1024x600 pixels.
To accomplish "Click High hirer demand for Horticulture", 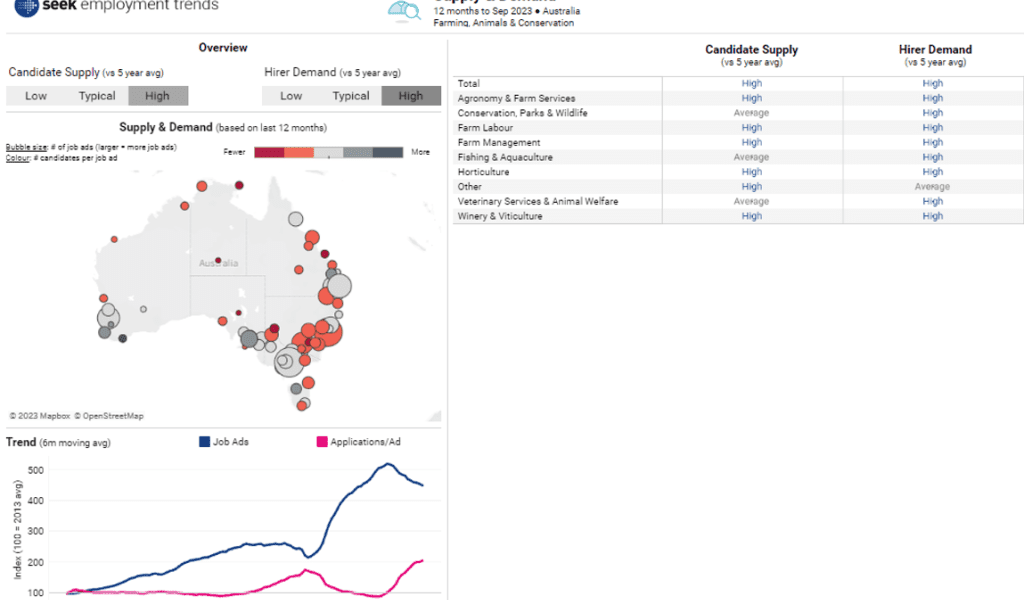I will (x=933, y=172).
